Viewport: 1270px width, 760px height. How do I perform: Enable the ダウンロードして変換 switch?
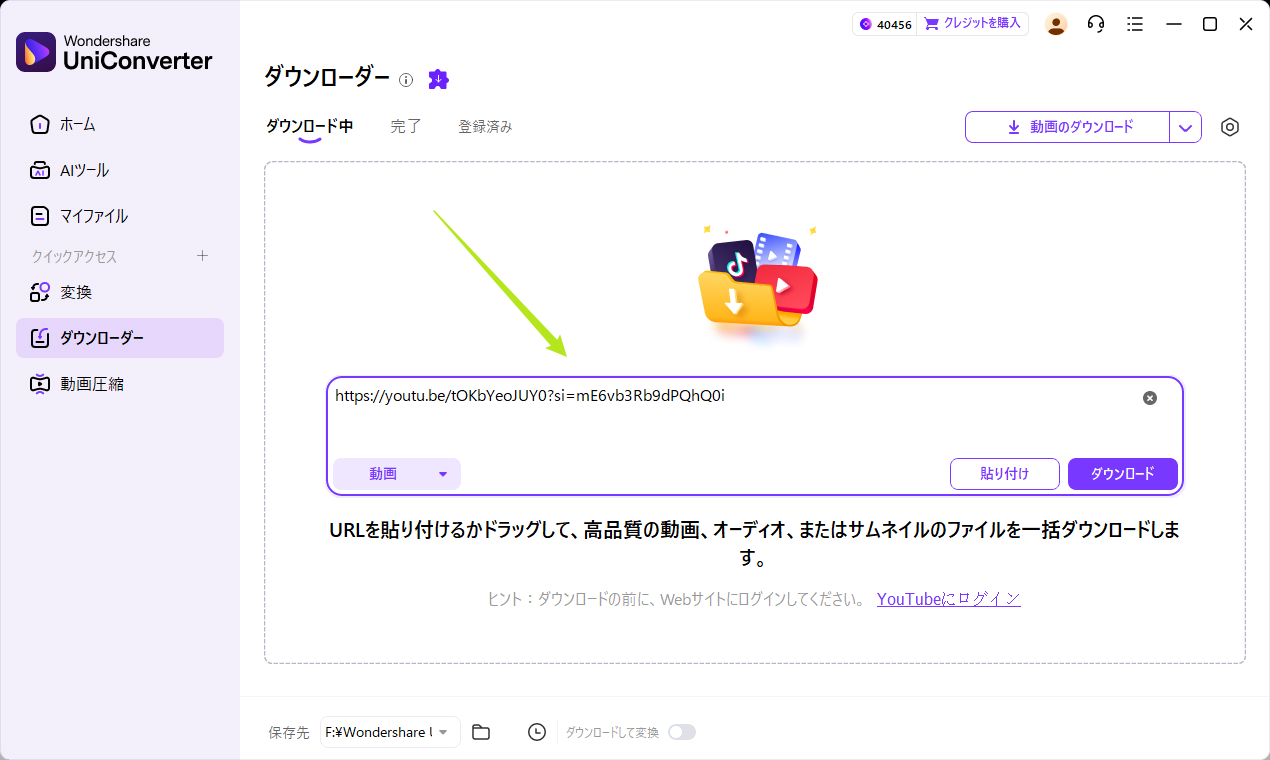682,732
